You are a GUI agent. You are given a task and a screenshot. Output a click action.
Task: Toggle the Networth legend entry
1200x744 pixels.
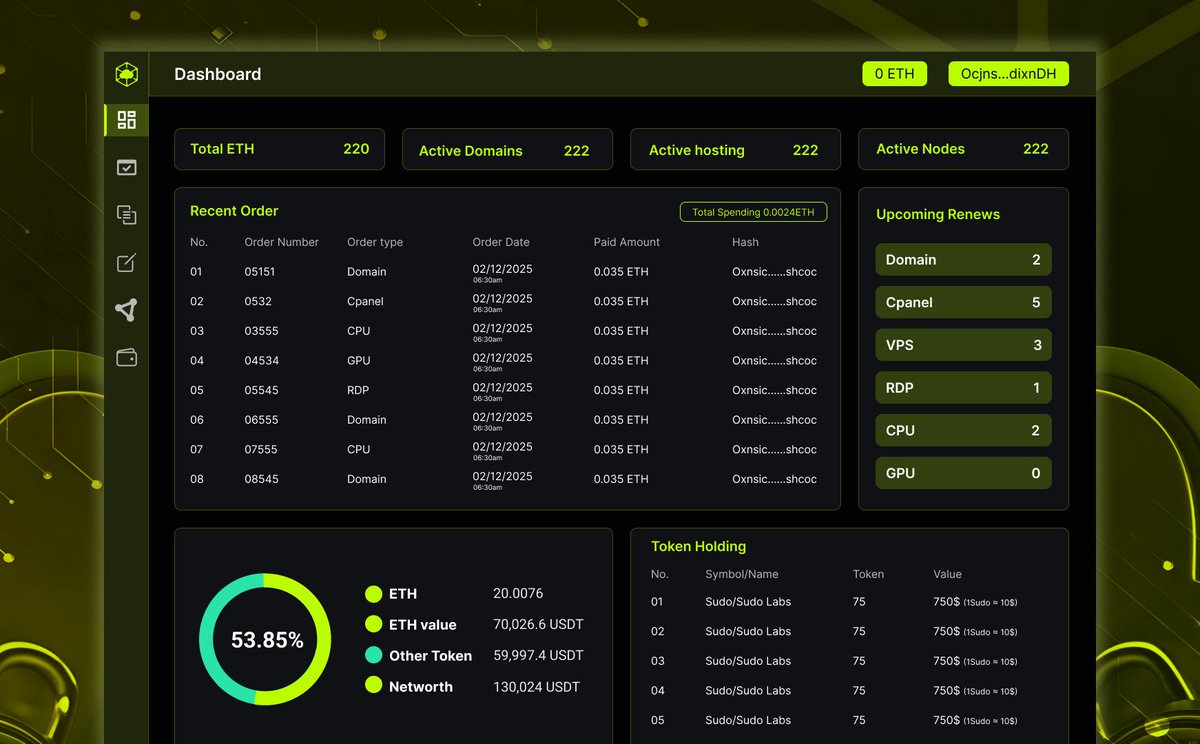click(x=420, y=686)
